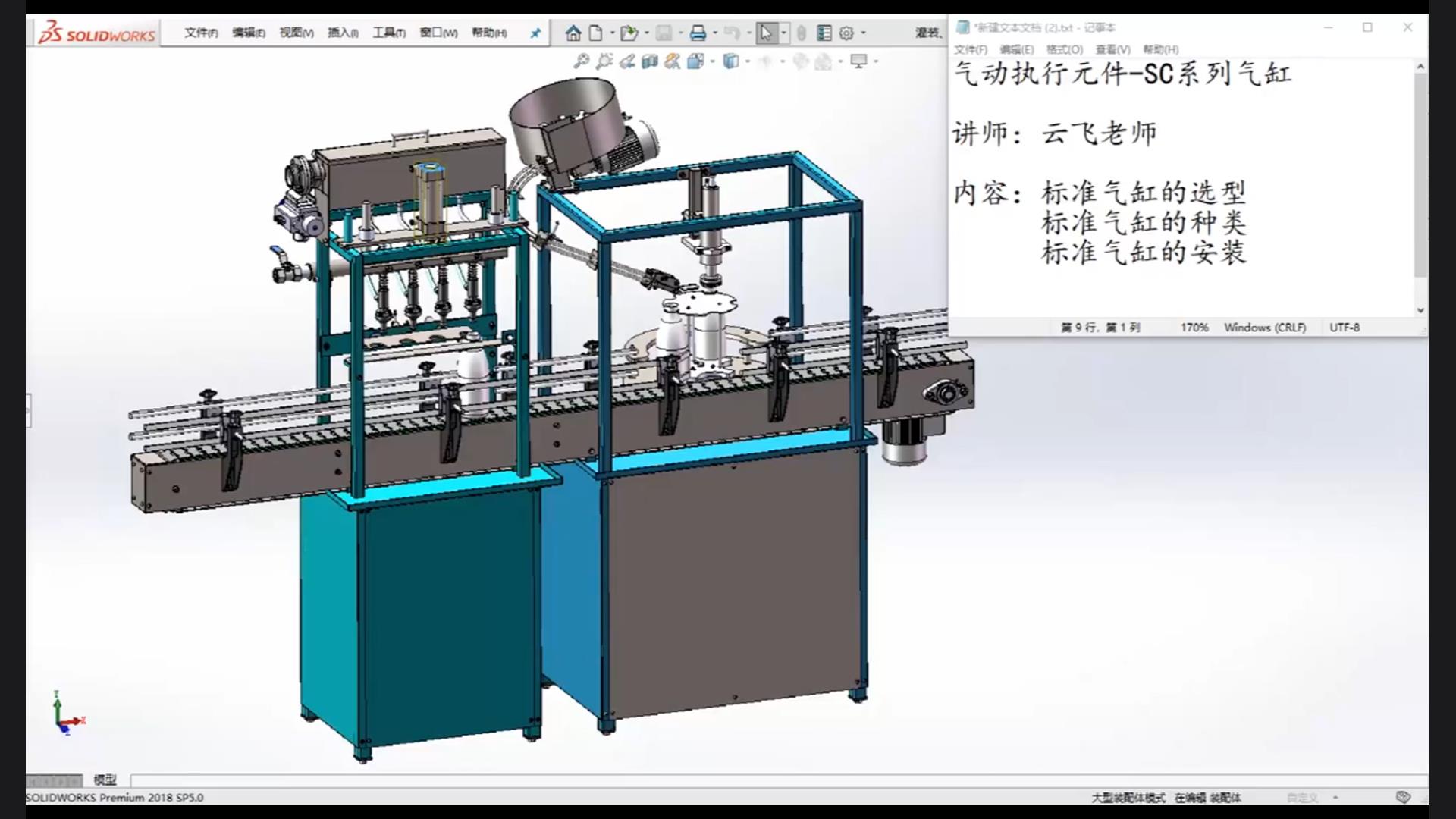Click the View Settings monitor icon

click(x=858, y=61)
